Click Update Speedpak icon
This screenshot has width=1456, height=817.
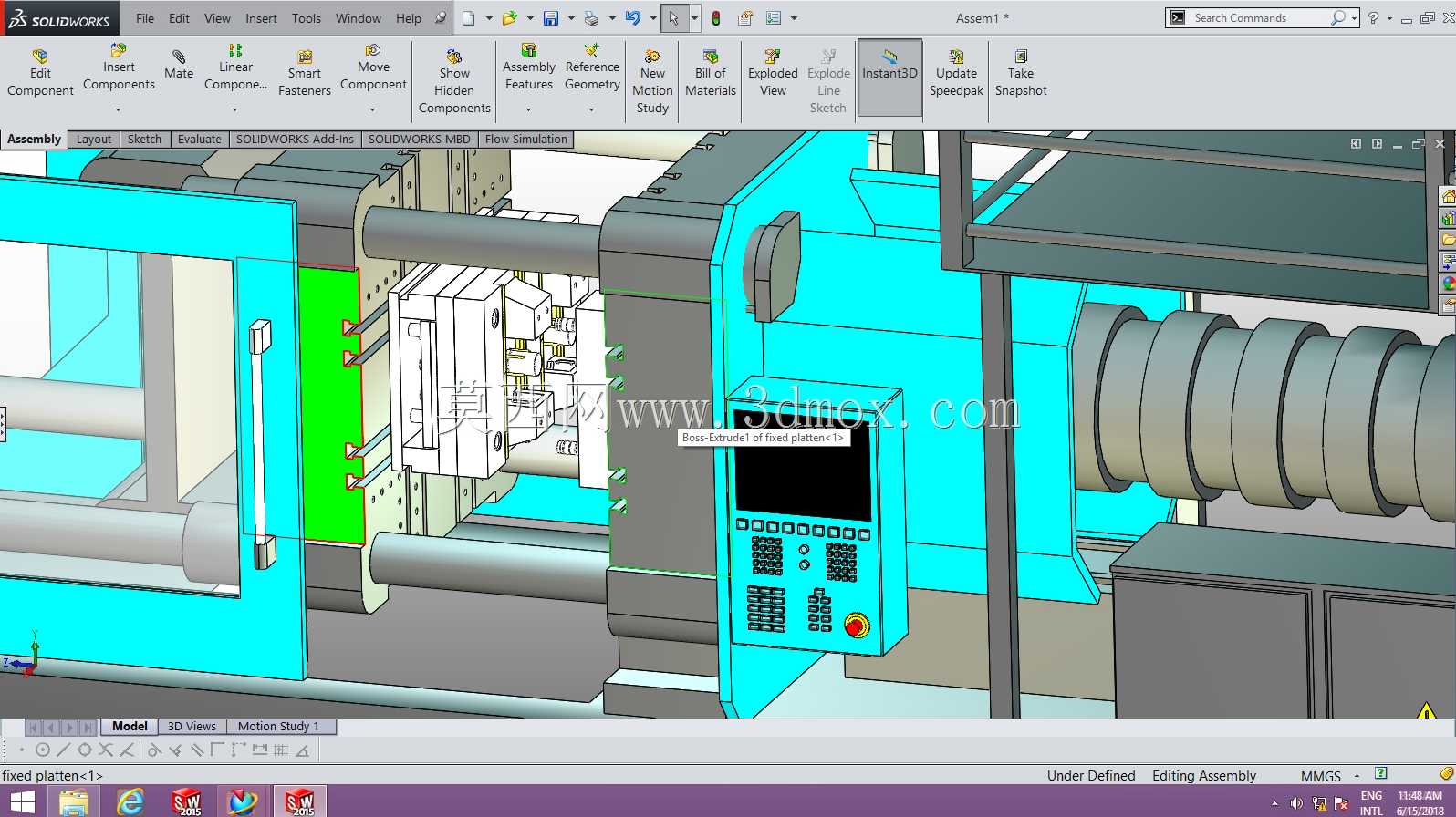(956, 57)
